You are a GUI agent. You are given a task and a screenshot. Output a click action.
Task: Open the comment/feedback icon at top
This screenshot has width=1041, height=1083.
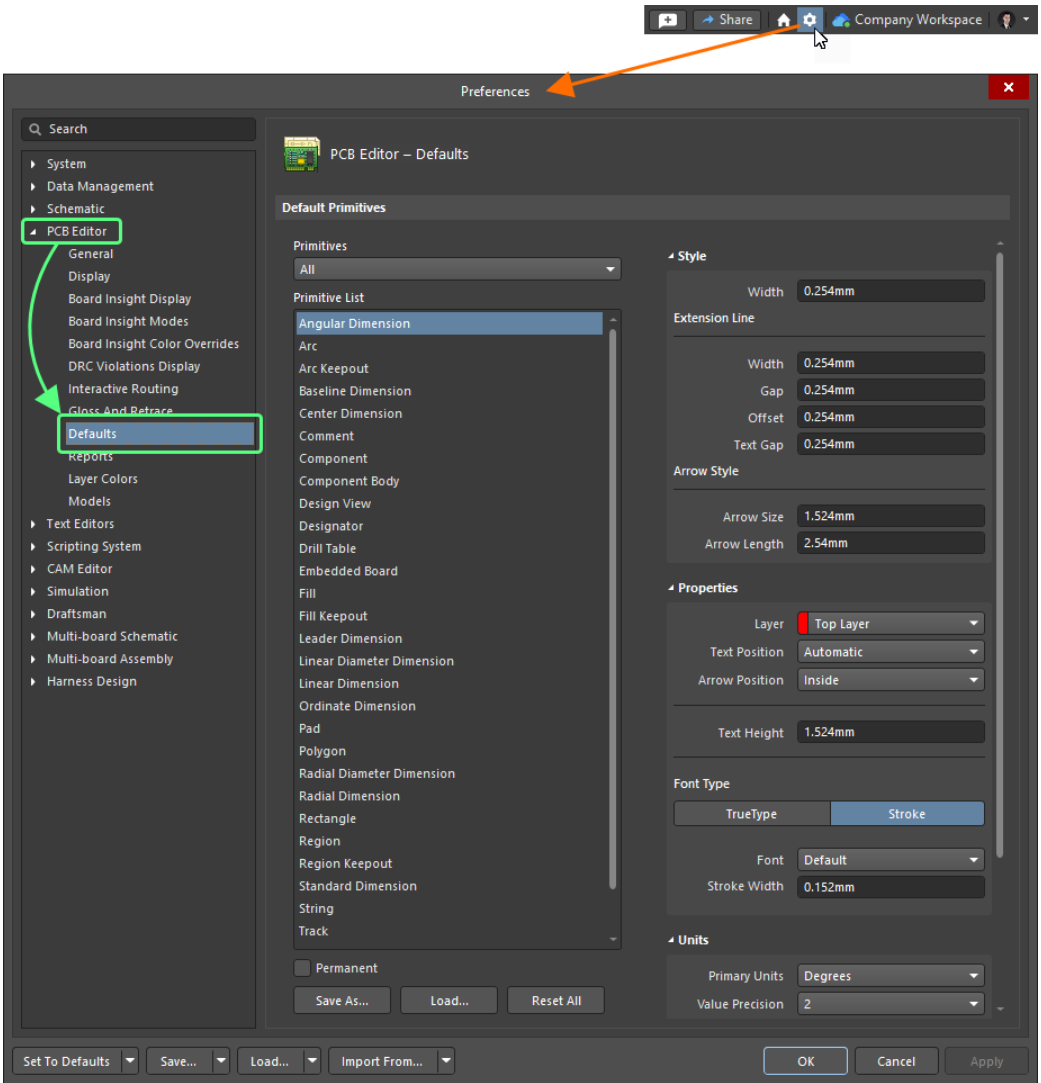[667, 20]
